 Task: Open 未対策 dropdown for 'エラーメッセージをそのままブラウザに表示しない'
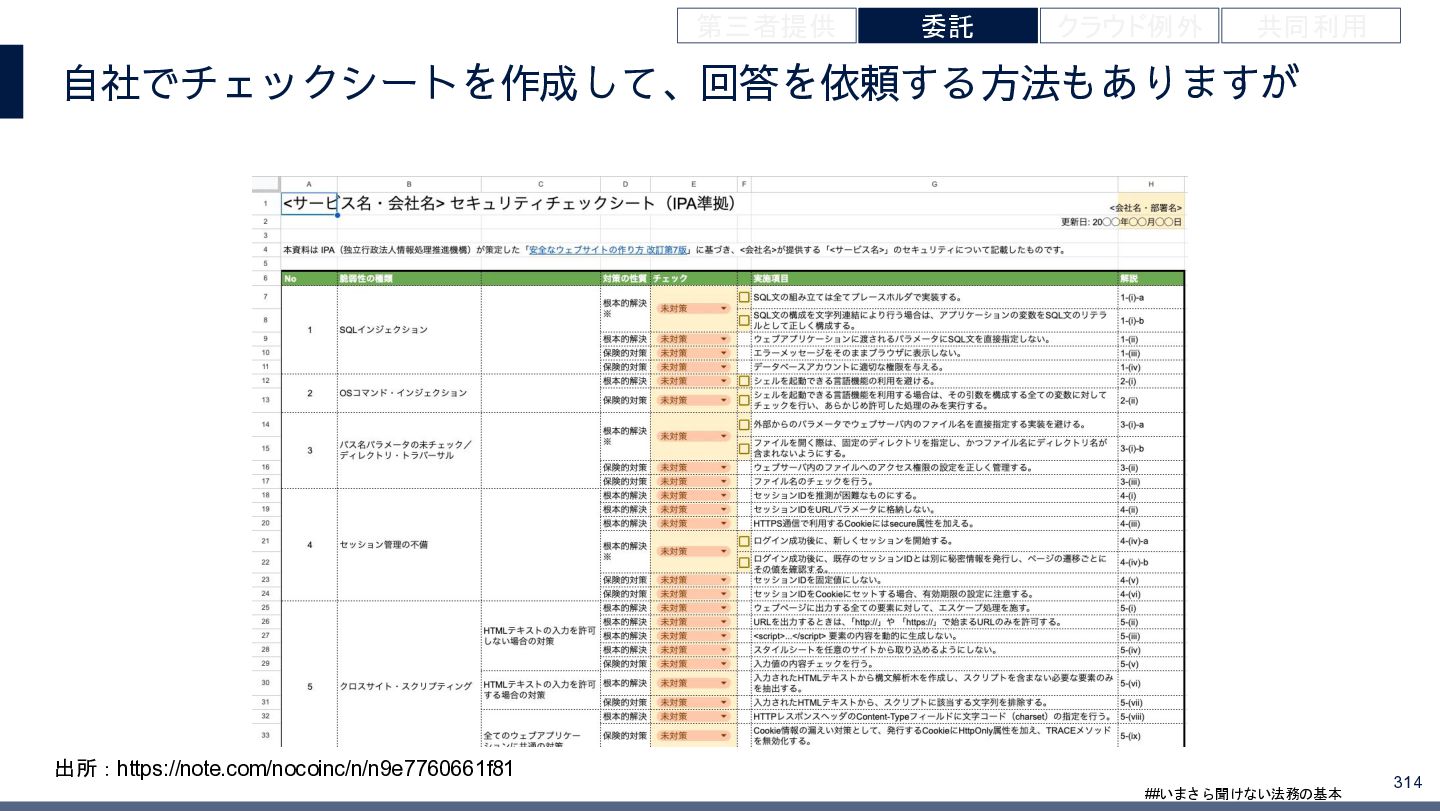coord(693,353)
